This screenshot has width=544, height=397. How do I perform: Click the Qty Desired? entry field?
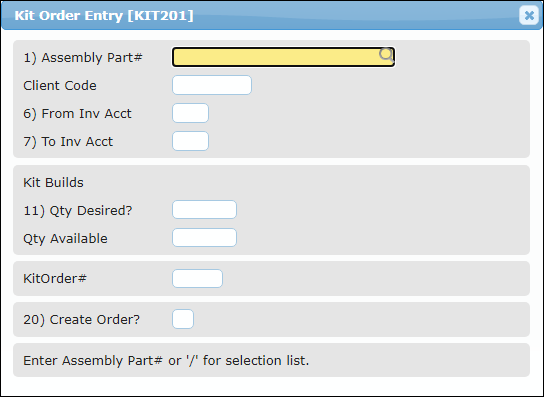point(205,210)
